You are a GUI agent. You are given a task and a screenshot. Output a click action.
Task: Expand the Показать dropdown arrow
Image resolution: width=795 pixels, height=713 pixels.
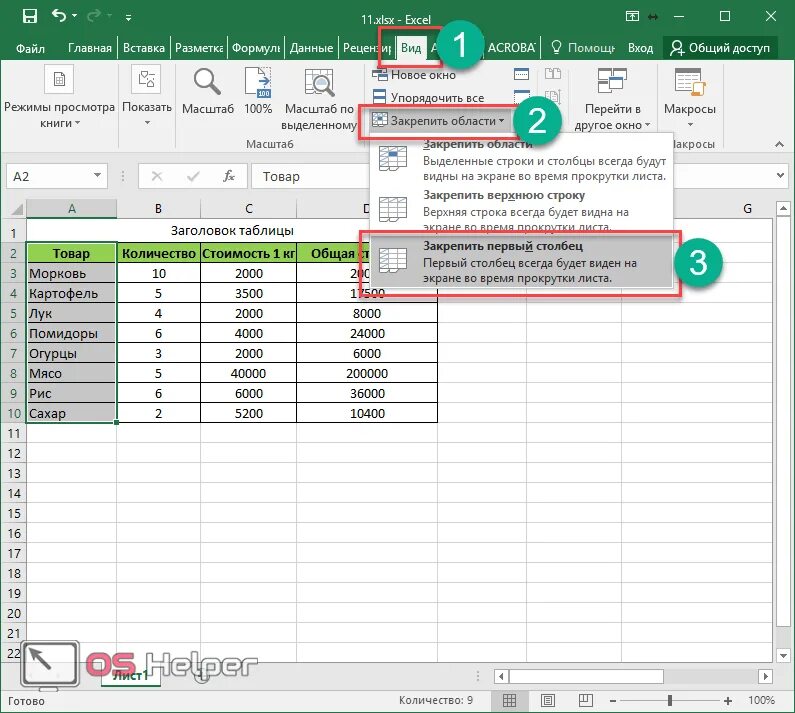click(147, 122)
